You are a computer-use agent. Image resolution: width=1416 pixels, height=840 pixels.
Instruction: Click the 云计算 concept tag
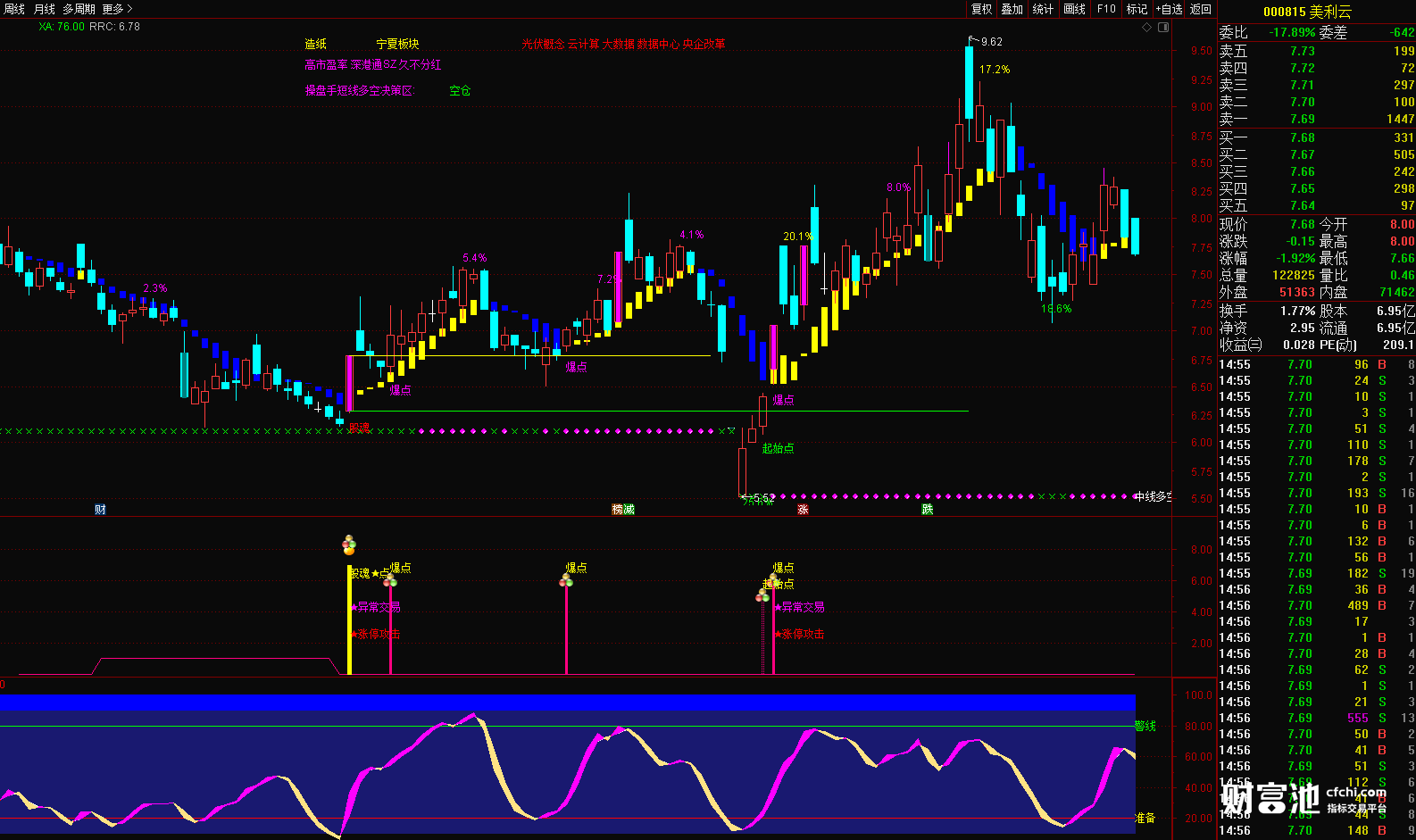point(584,44)
